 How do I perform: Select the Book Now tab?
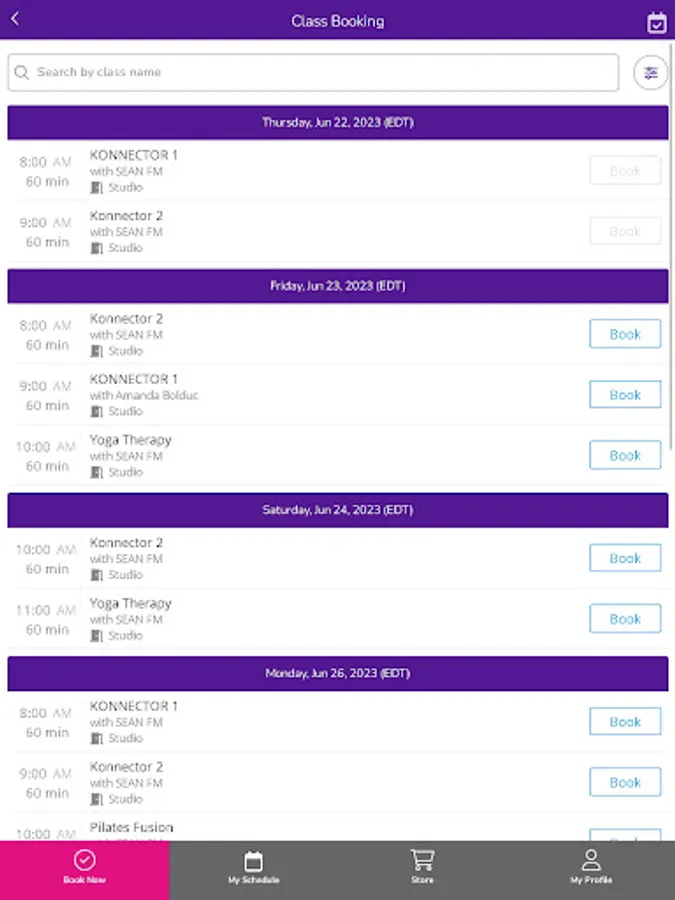click(x=84, y=866)
